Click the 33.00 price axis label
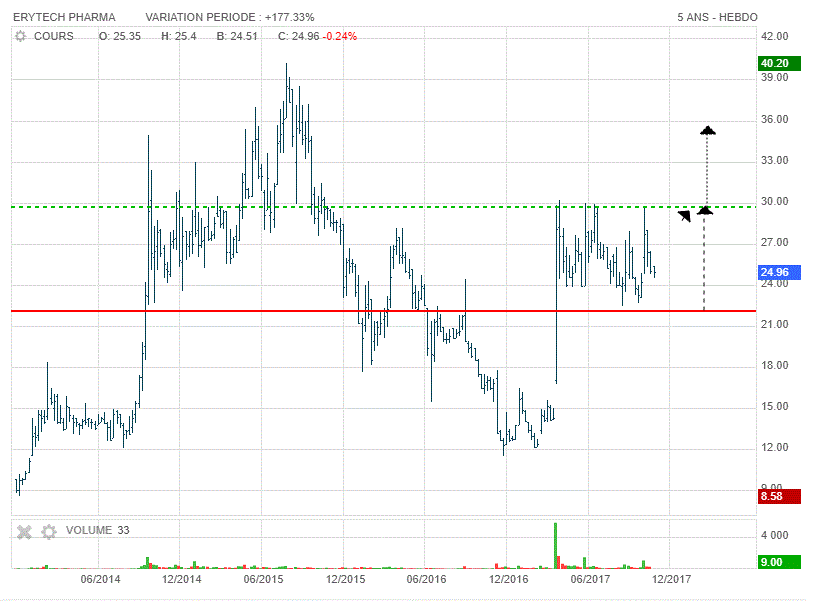822x601 pixels. point(775,160)
